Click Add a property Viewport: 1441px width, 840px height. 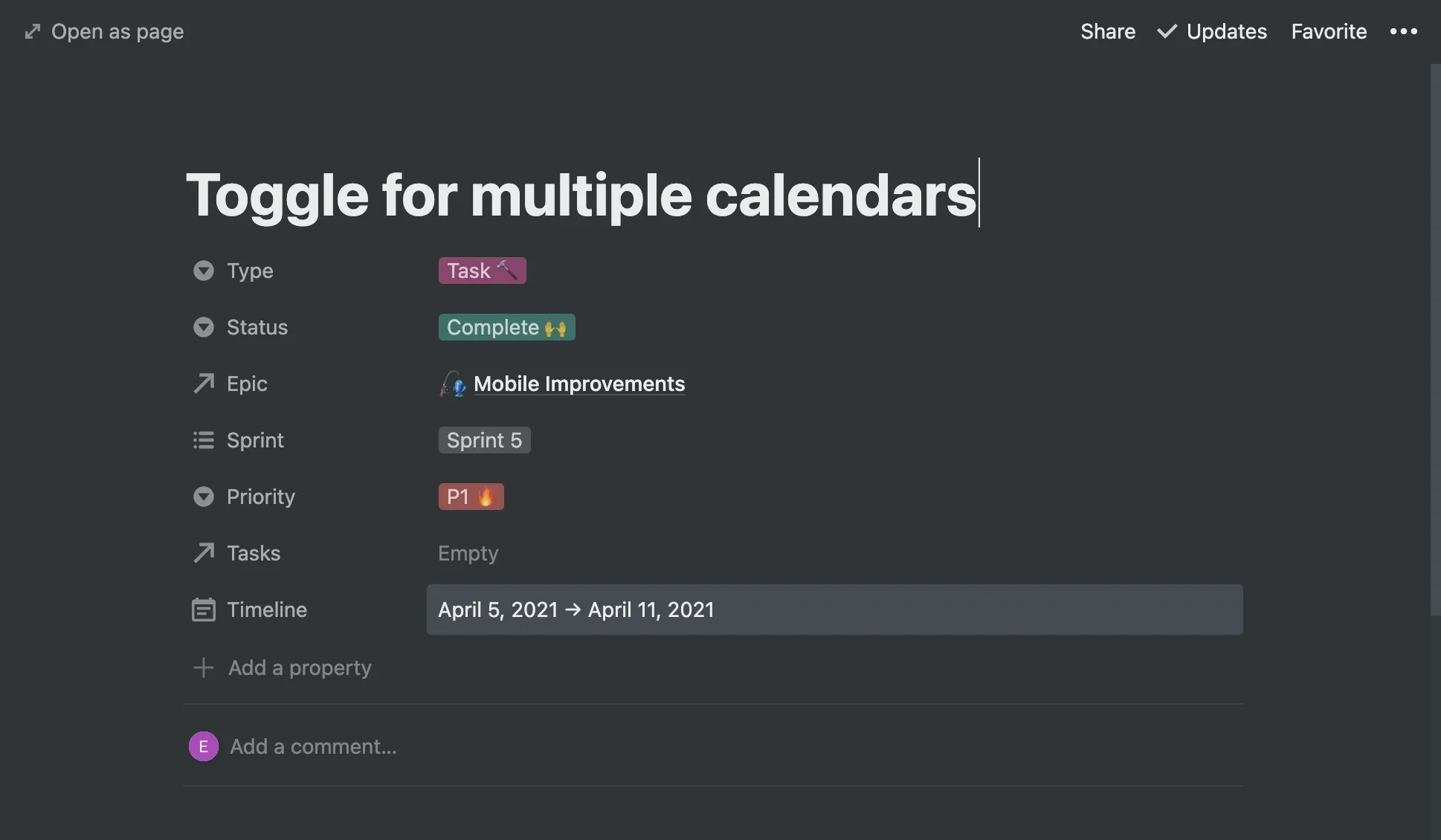coord(300,668)
